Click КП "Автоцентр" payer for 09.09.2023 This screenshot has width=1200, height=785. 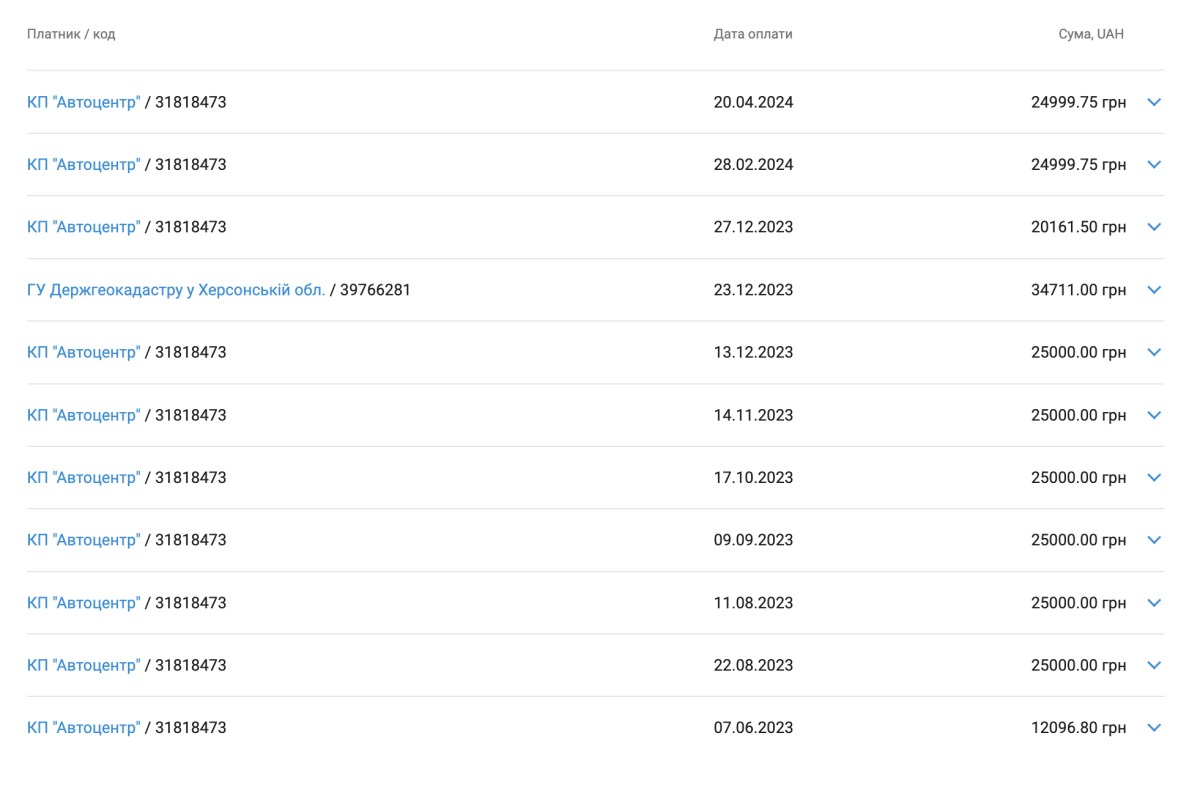pyautogui.click(x=83, y=540)
